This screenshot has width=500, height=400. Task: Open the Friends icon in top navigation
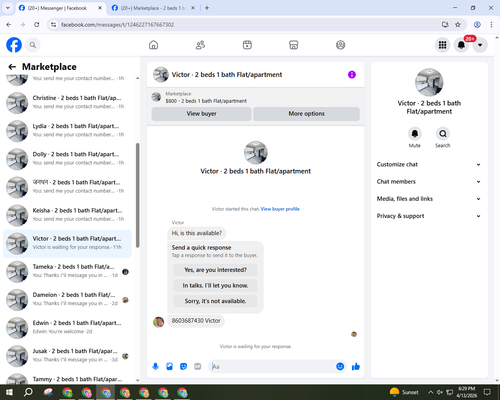point(200,45)
